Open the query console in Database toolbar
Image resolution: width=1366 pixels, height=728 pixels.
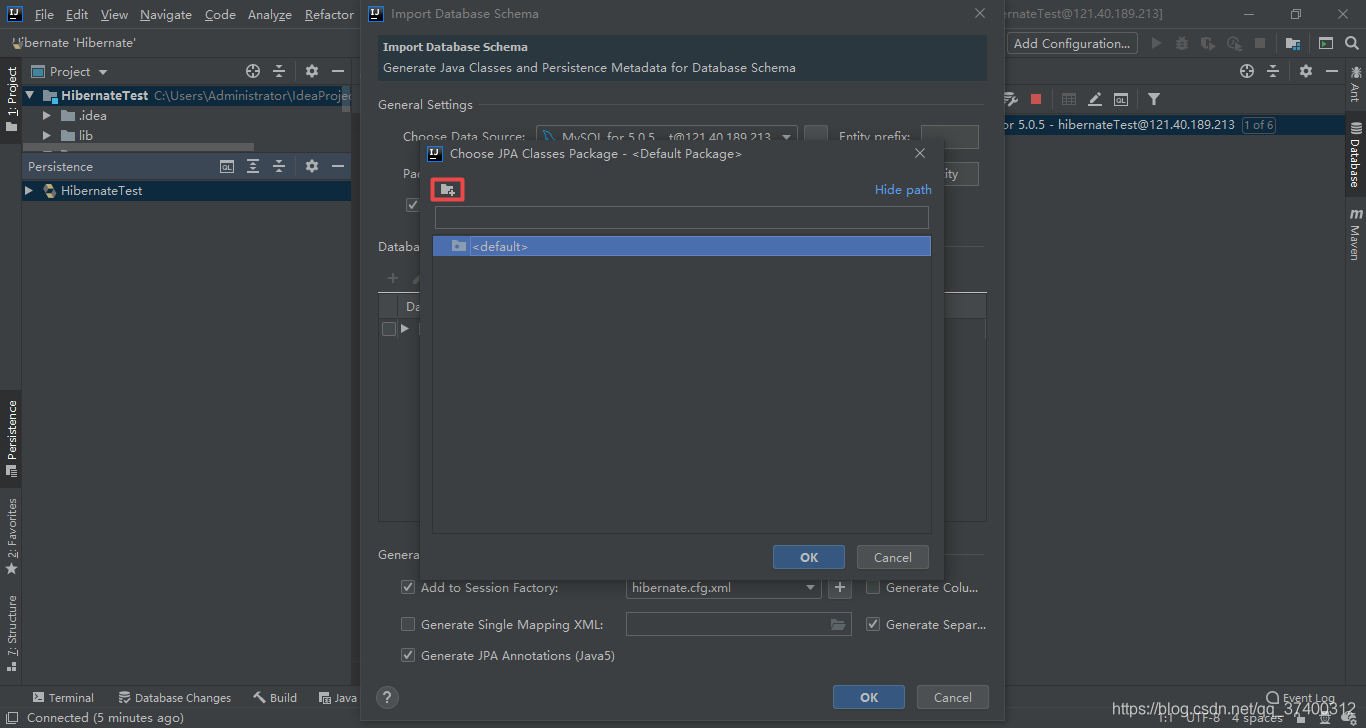tap(1121, 99)
